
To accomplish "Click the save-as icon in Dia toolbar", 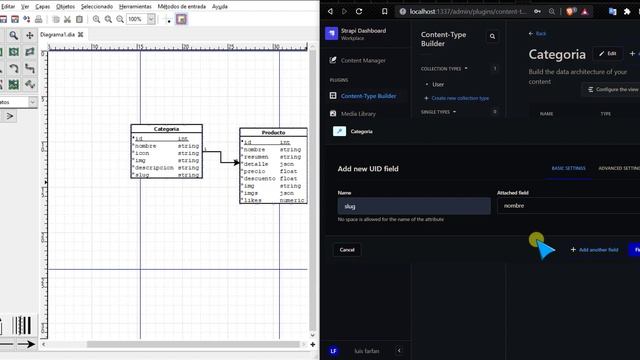I will (x=15, y=19).
